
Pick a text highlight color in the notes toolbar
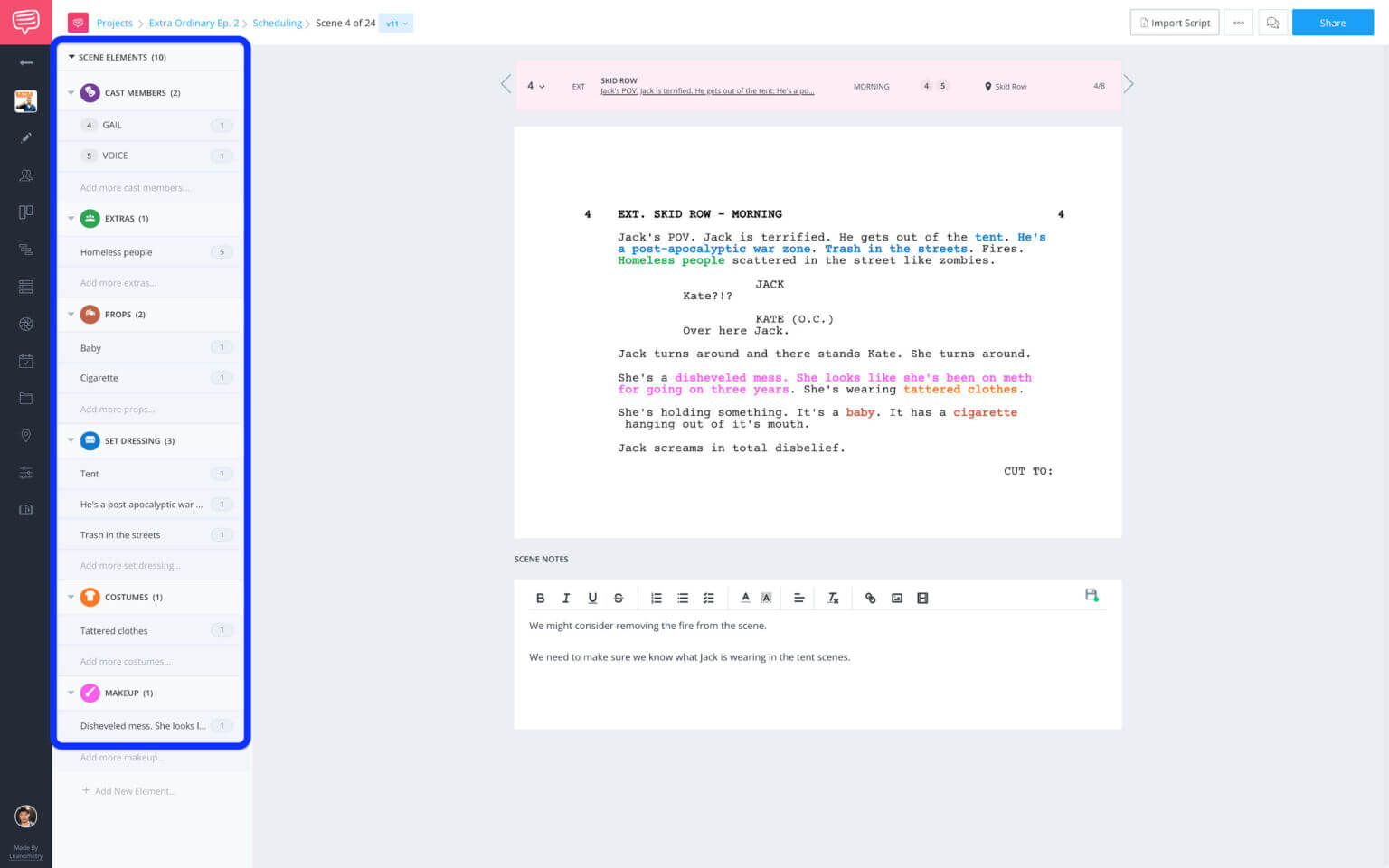766,598
